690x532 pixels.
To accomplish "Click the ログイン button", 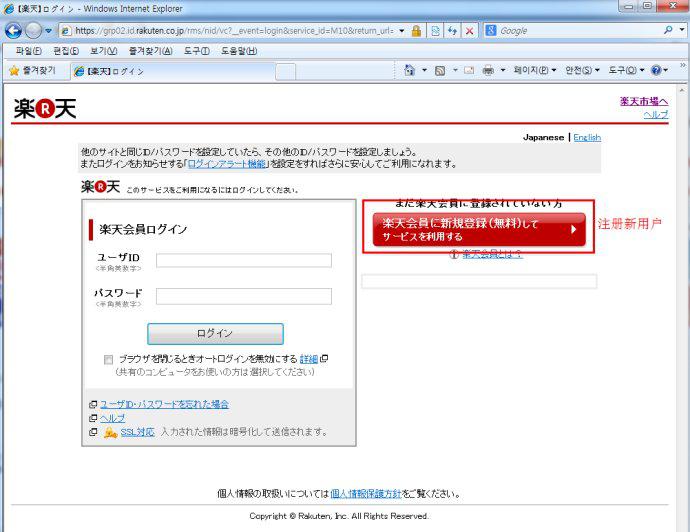I will pos(215,334).
